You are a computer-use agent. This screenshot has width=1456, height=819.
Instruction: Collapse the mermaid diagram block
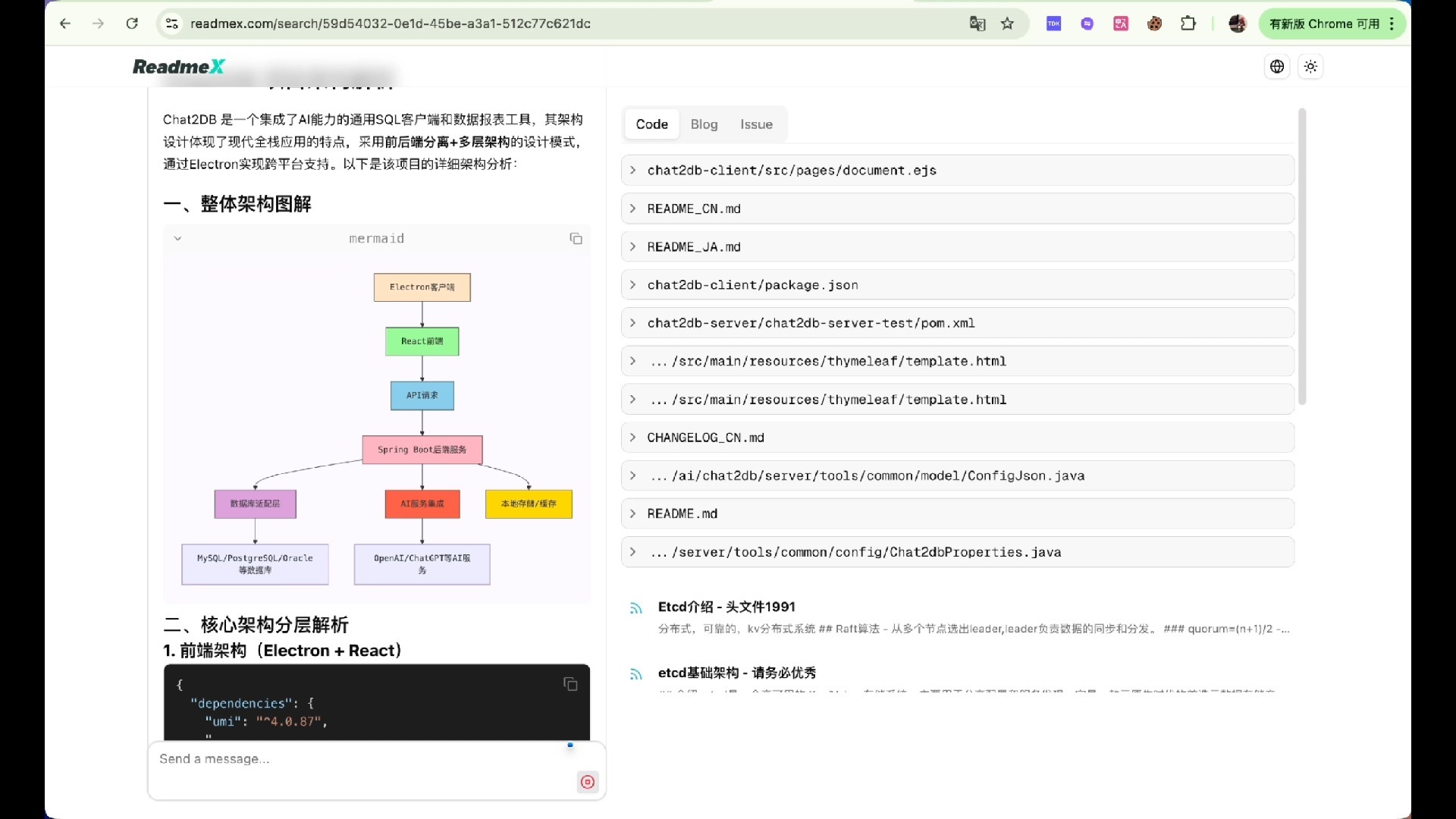177,239
